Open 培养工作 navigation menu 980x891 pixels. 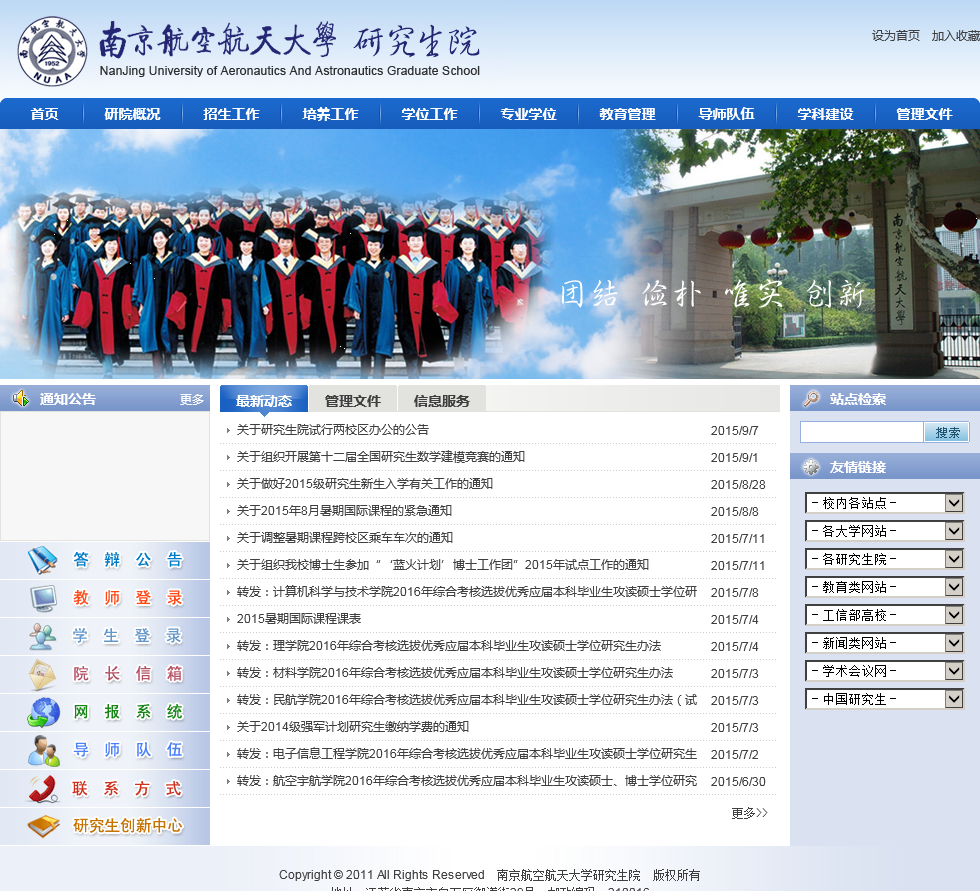[330, 114]
